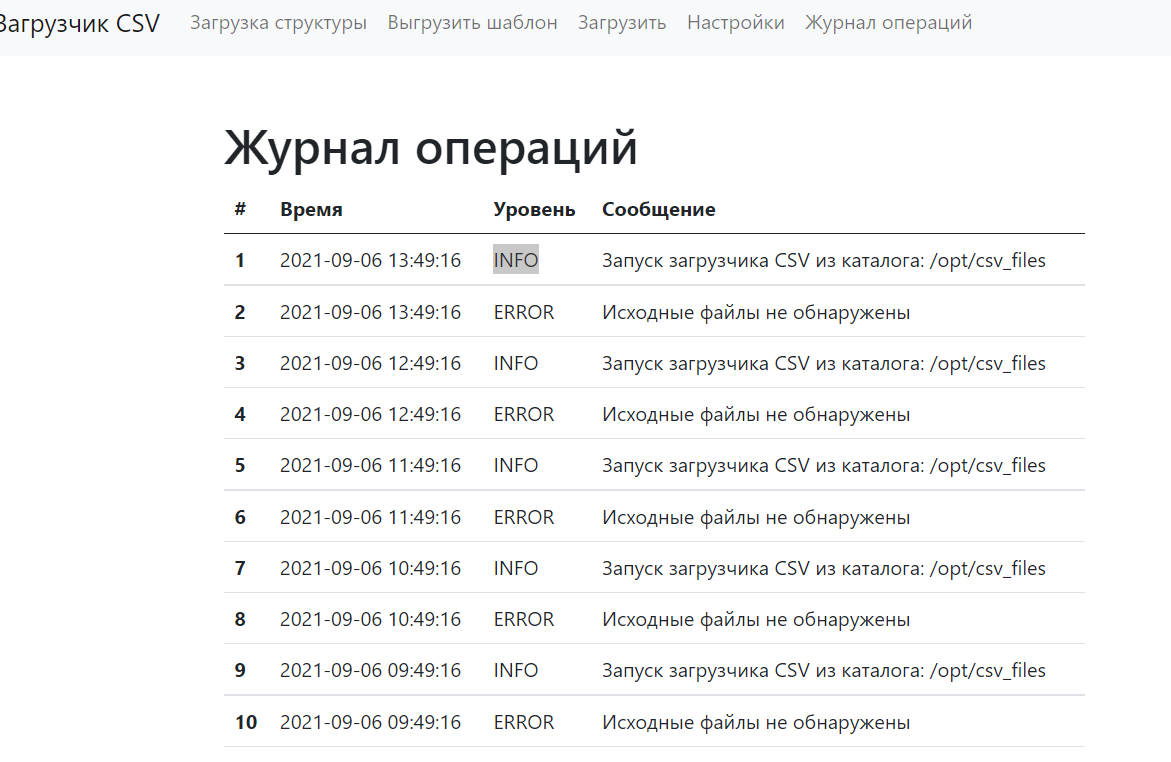The image size is (1171, 762).
Task: Click the Сообщение column header
Action: [x=658, y=209]
